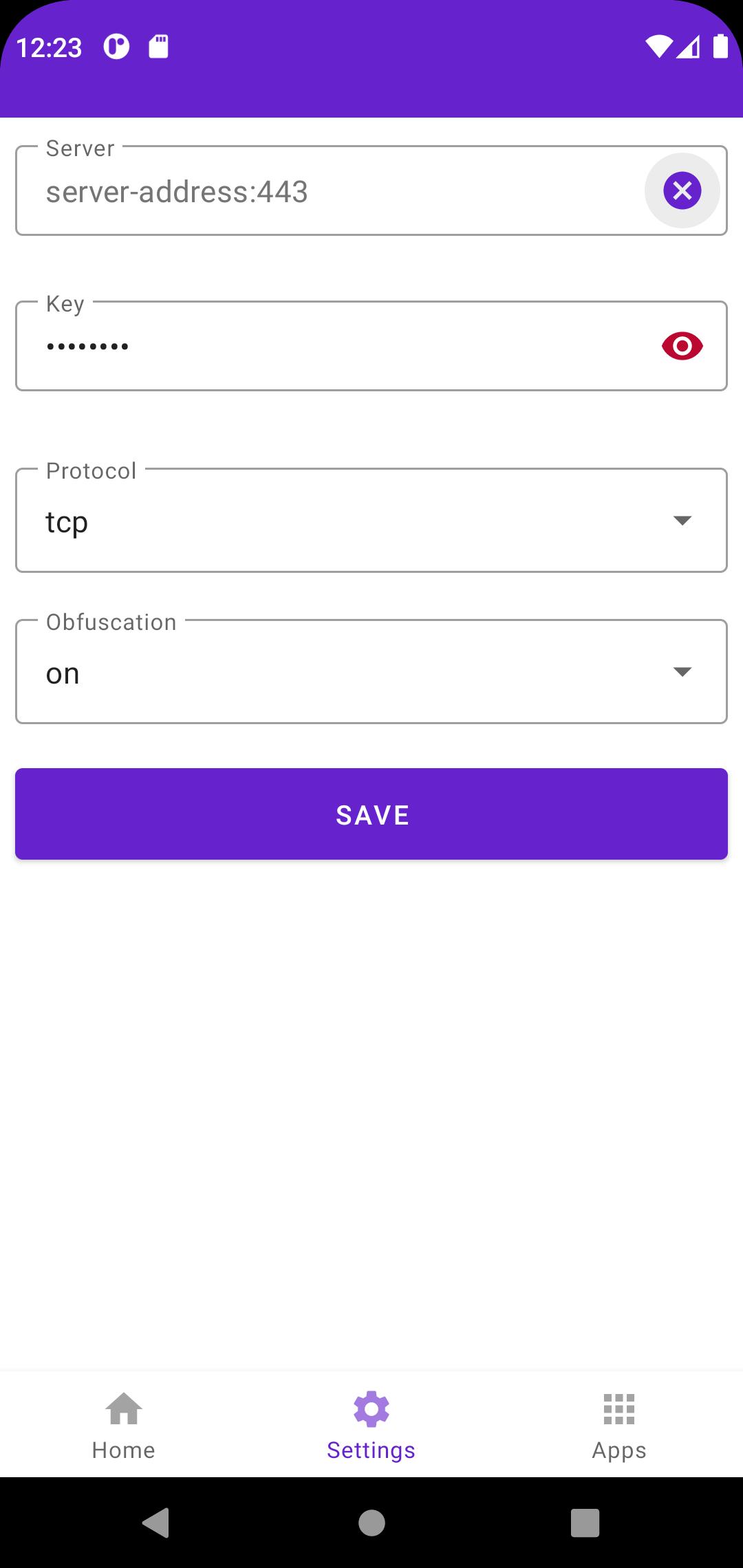
Task: Tap the battery status icon
Action: tap(720, 46)
